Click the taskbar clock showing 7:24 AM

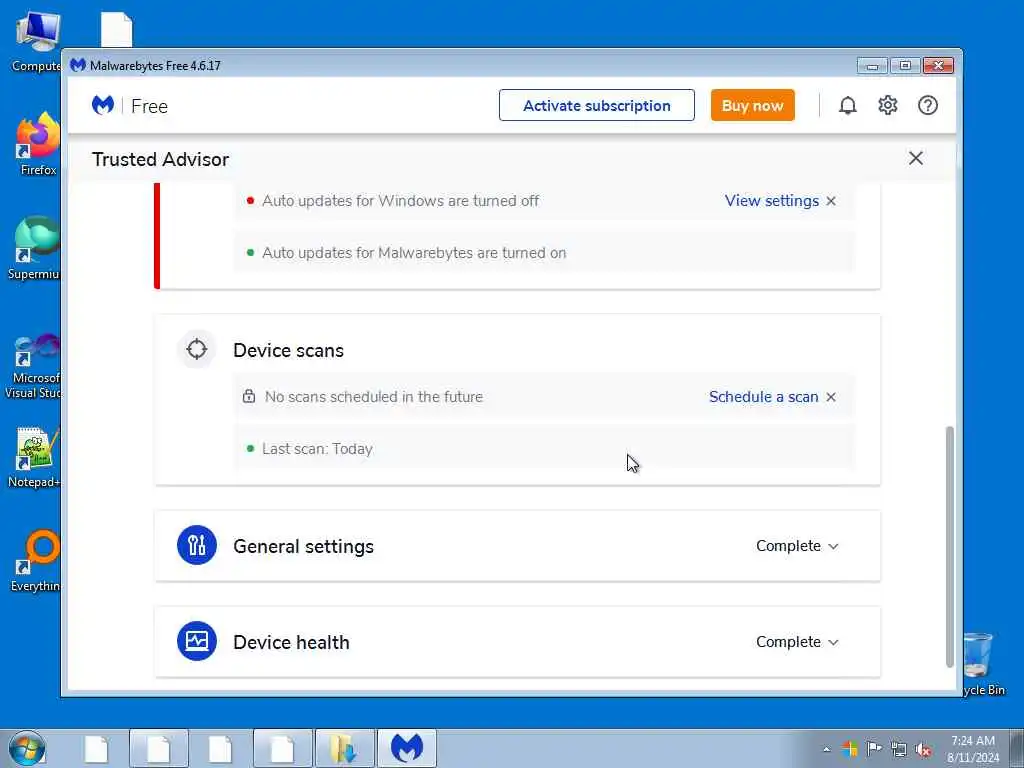pos(972,748)
